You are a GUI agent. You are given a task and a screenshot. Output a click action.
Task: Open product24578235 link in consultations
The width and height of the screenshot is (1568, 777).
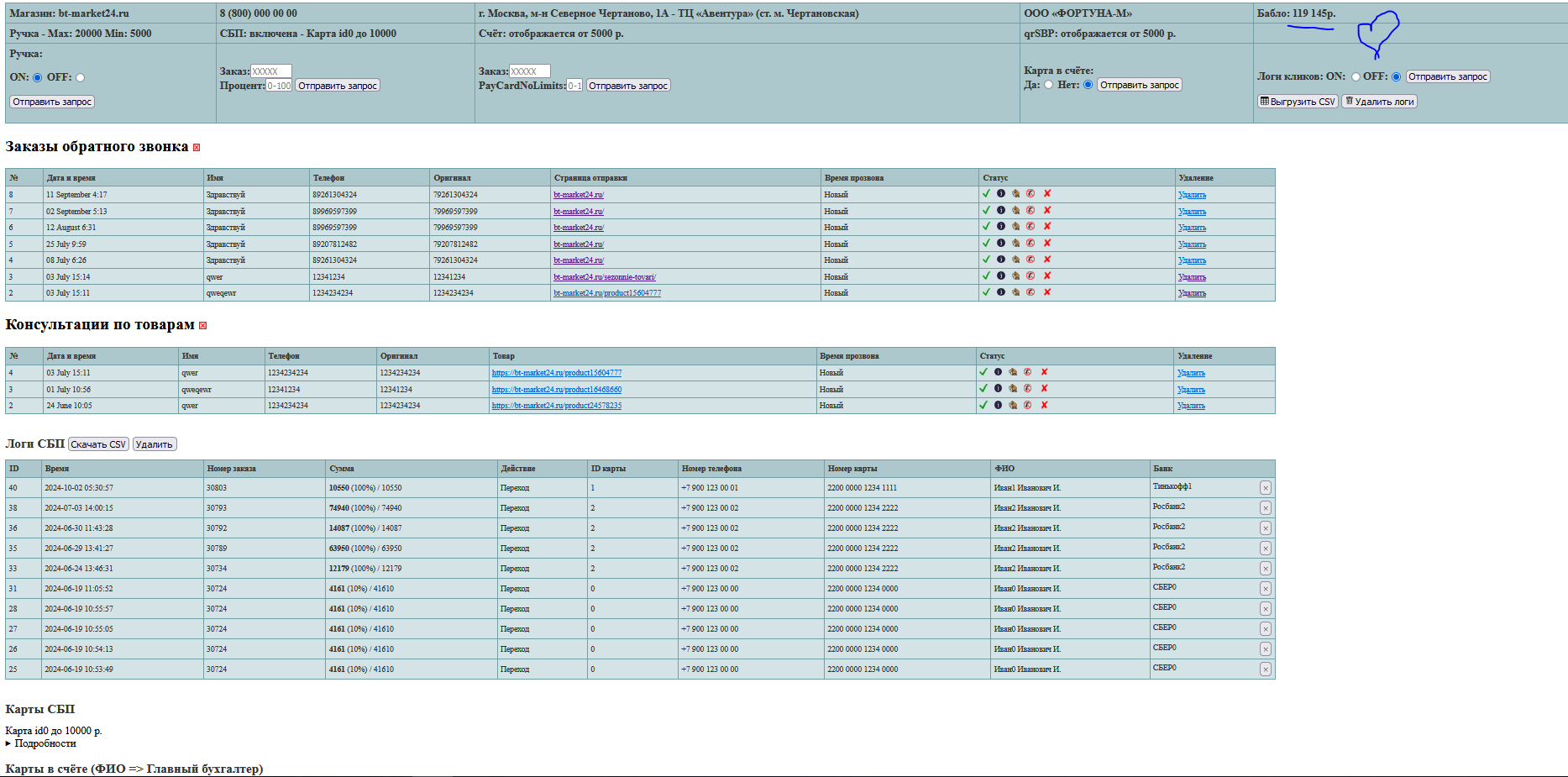coord(557,406)
